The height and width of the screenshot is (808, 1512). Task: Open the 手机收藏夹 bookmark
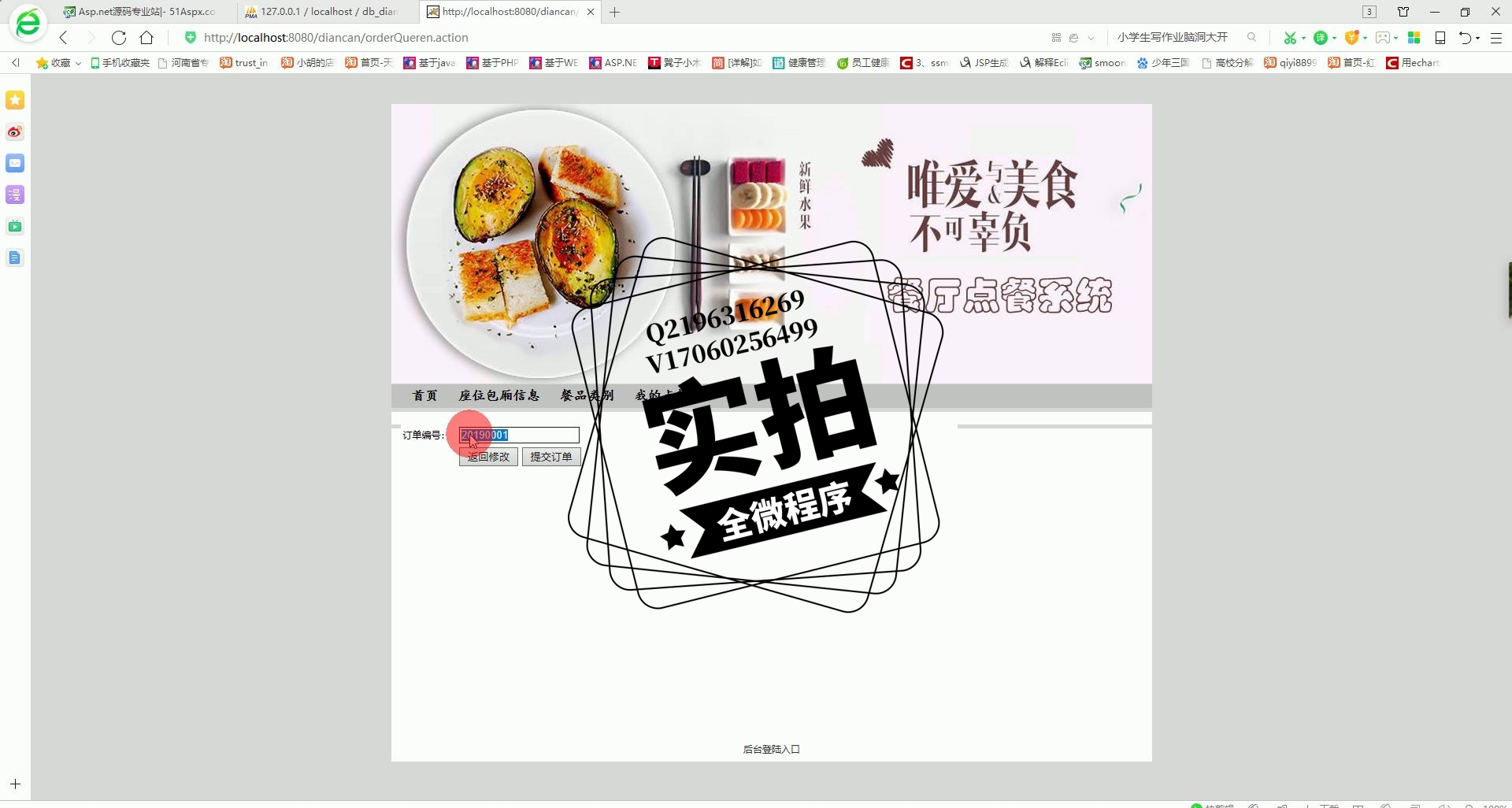[120, 62]
